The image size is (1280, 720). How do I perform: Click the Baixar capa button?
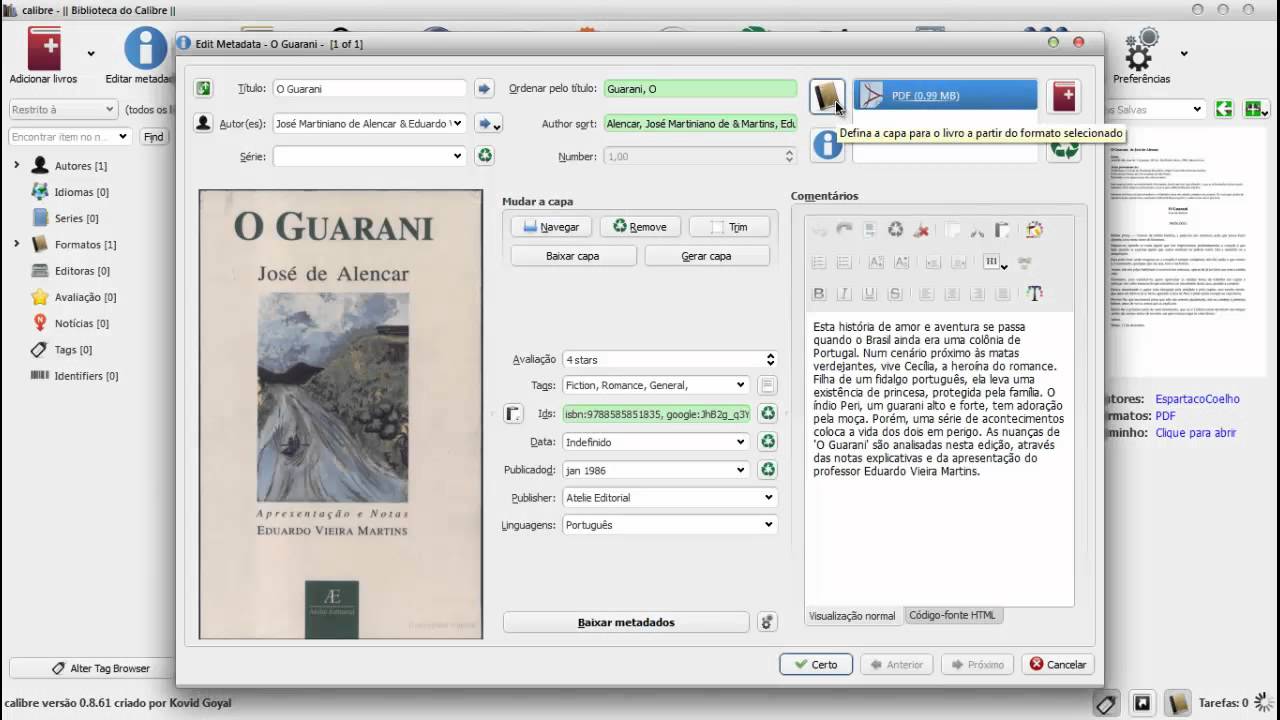(573, 256)
